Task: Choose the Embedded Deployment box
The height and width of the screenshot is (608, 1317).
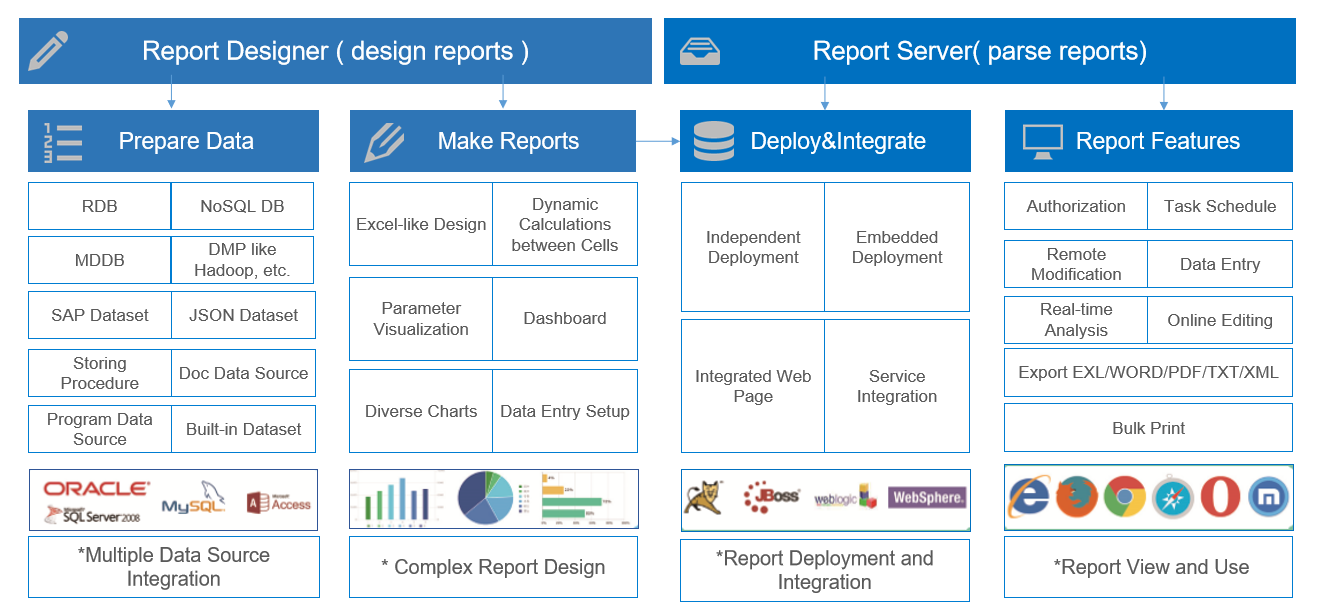Action: 897,247
